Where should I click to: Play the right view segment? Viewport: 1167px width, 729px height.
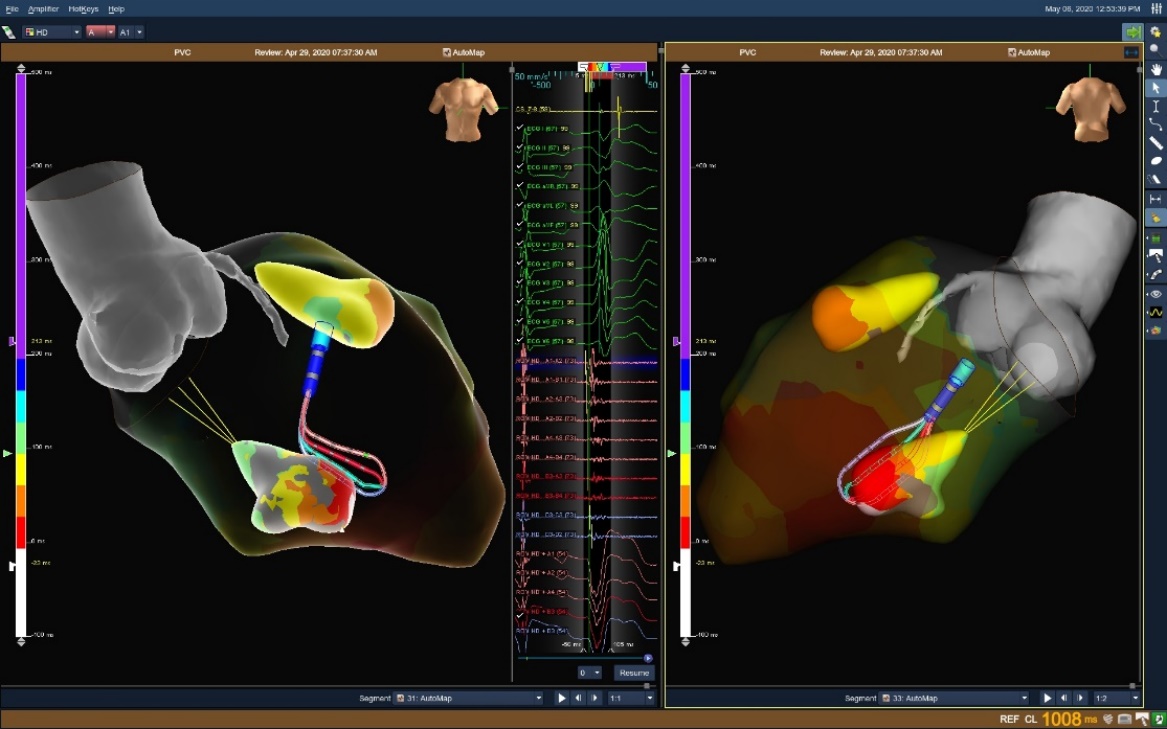[x=1047, y=698]
